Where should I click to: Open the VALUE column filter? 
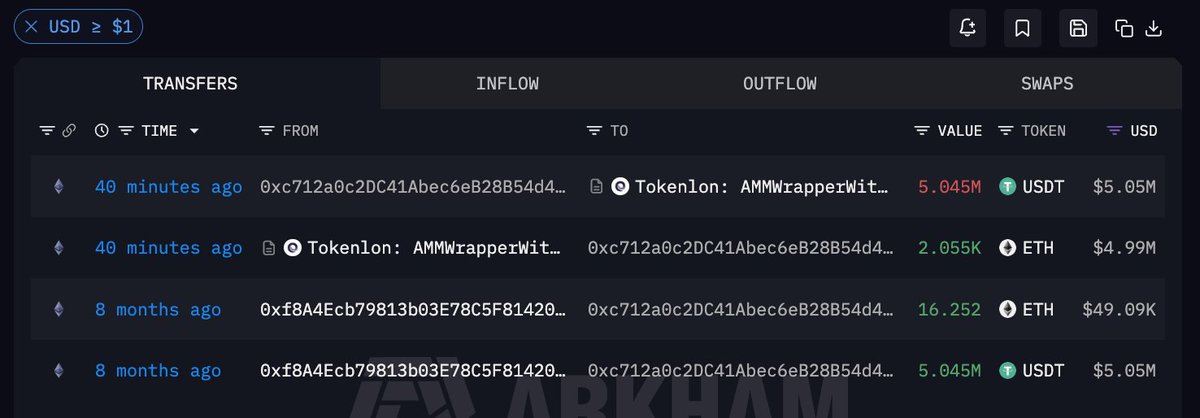pos(922,131)
